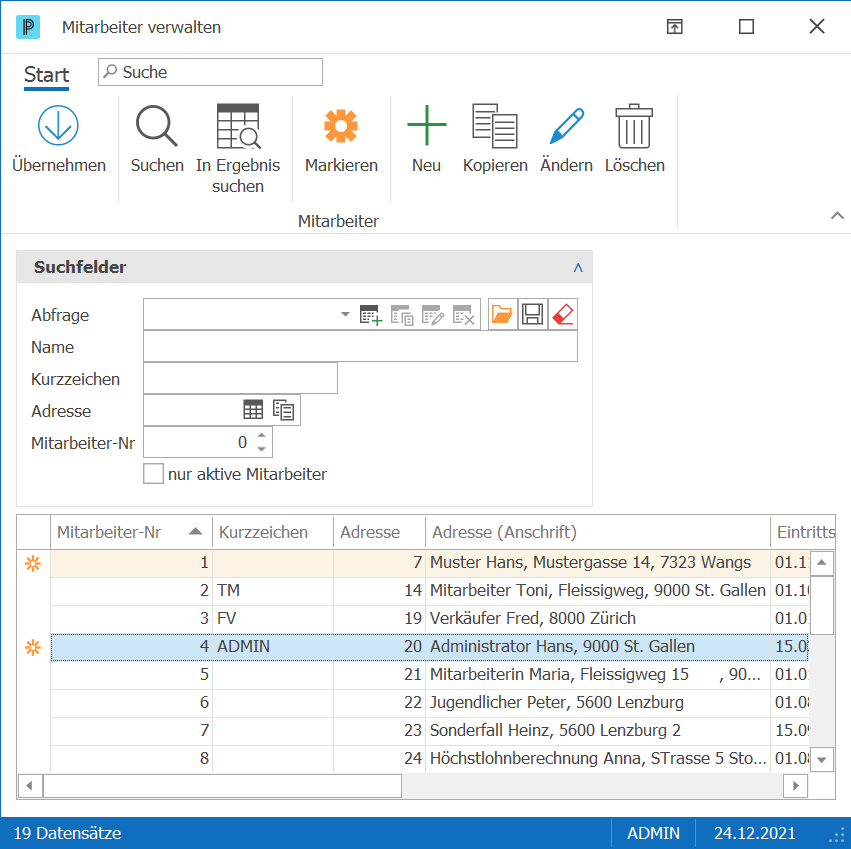851x849 pixels.
Task: Select row Mitarbeiter Toni, Fleissigweg
Action: (429, 590)
